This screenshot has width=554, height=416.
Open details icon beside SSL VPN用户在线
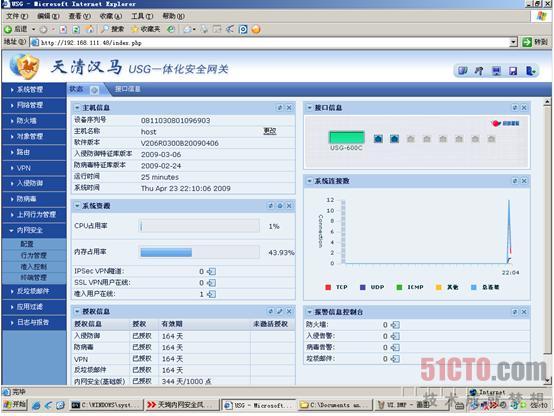coord(211,283)
